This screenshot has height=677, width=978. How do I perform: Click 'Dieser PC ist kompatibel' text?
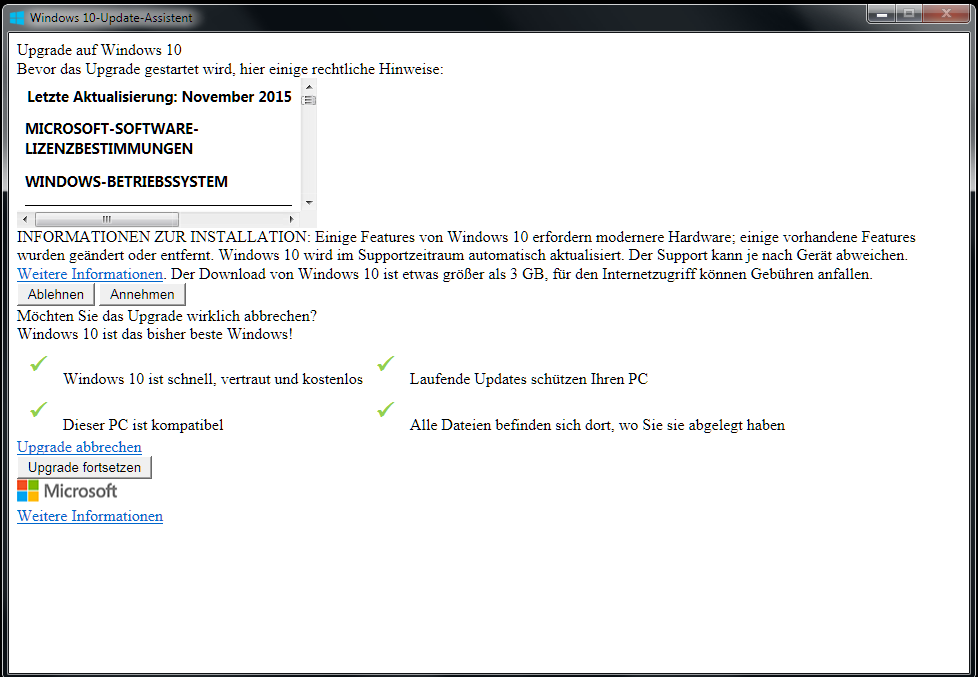click(x=143, y=425)
